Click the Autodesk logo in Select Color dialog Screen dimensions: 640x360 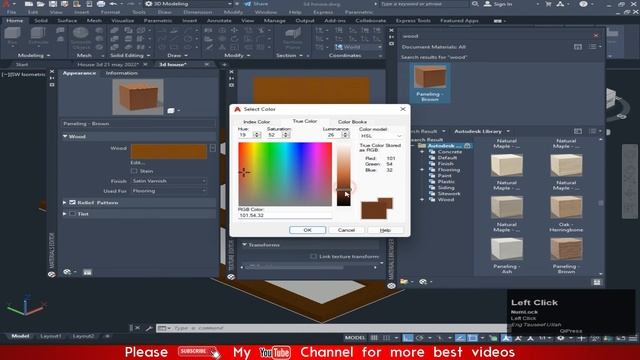(237, 109)
